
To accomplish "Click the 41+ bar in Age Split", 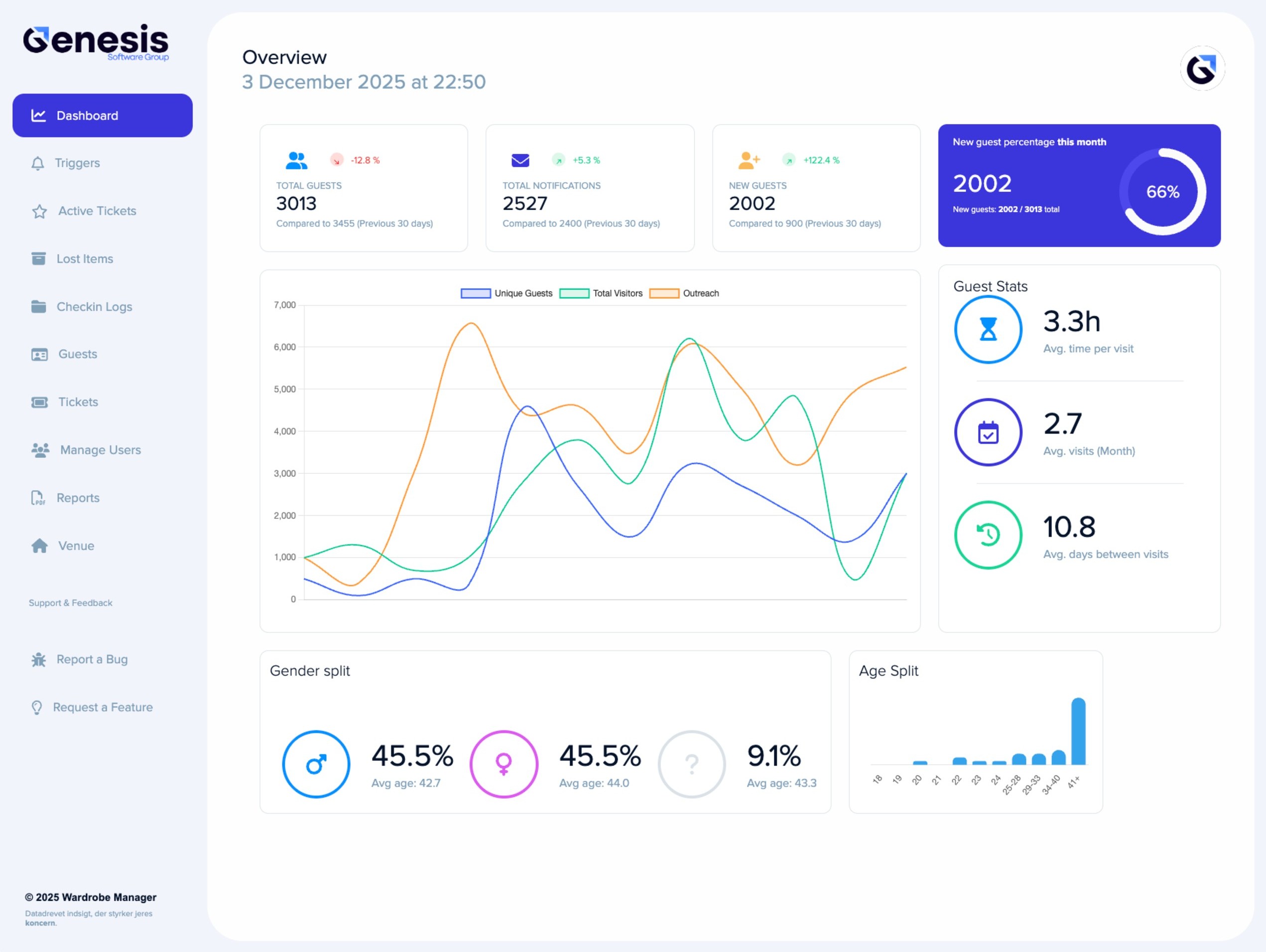I will [x=1078, y=731].
